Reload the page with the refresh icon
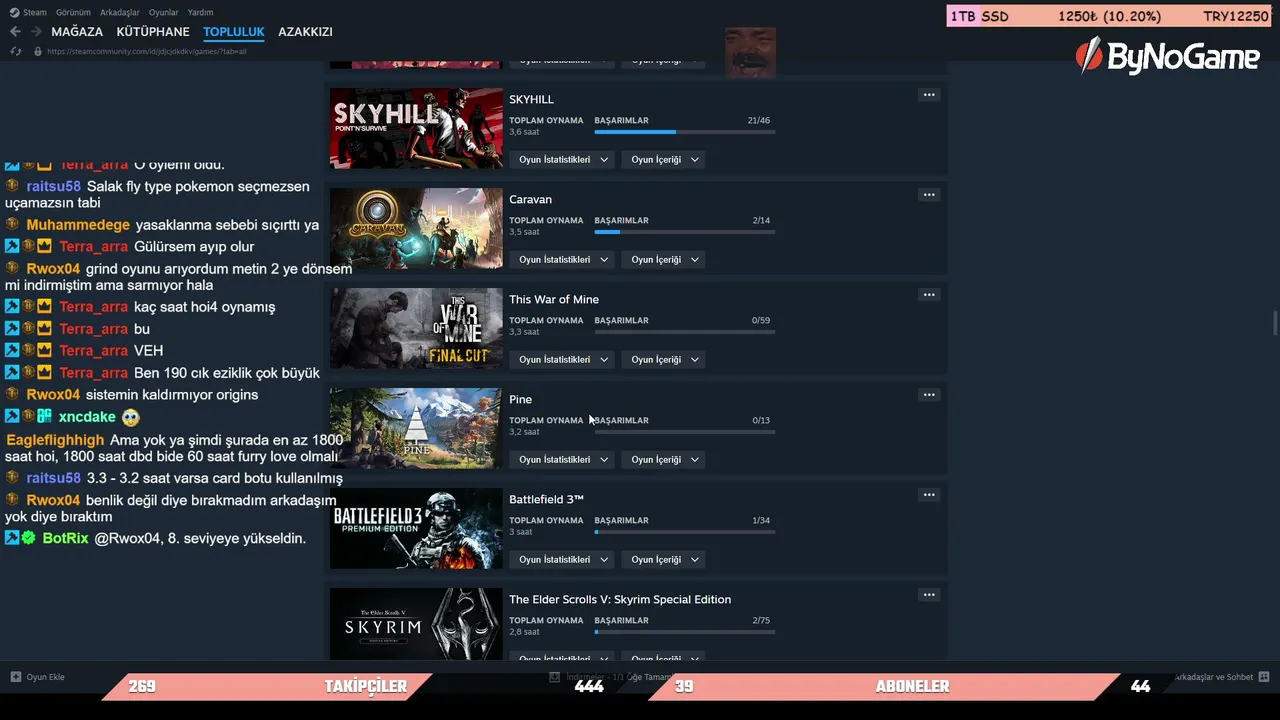1280x720 pixels. (x=16, y=51)
